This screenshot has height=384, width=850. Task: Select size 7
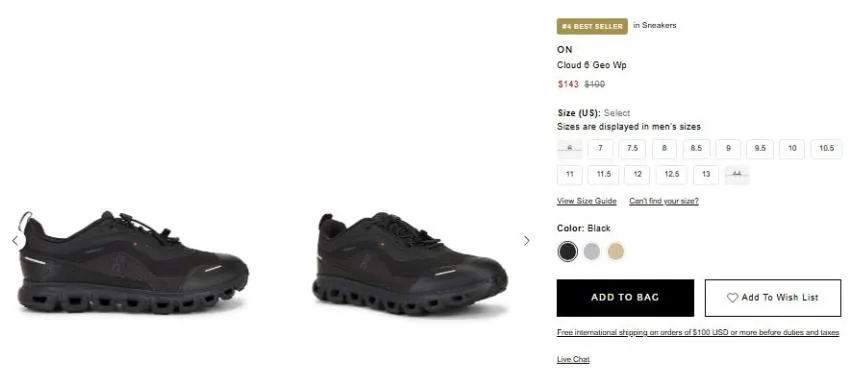pyautogui.click(x=600, y=149)
